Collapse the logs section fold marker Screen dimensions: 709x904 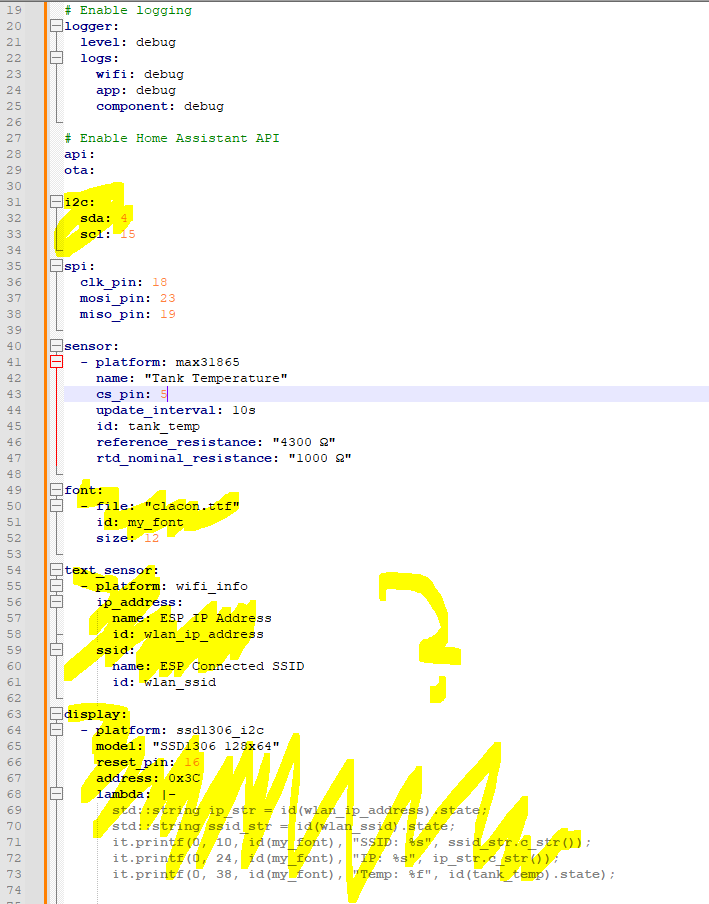[56, 58]
